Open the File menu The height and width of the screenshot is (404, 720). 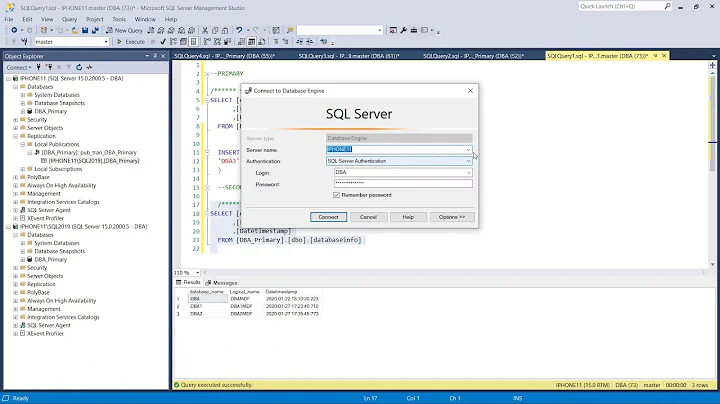(x=9, y=19)
